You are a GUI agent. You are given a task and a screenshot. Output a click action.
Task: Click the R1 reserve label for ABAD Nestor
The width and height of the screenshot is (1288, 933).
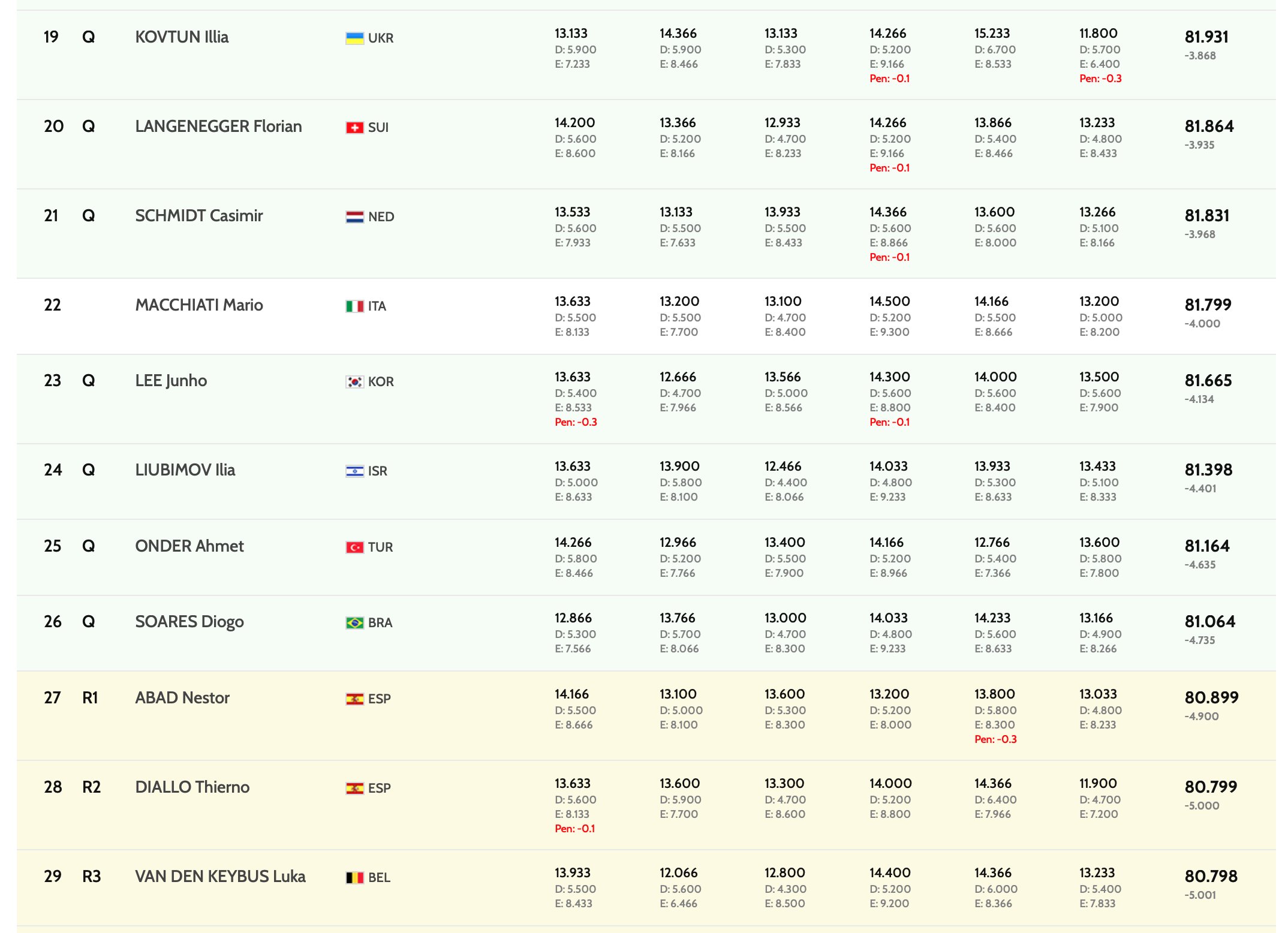[90, 698]
